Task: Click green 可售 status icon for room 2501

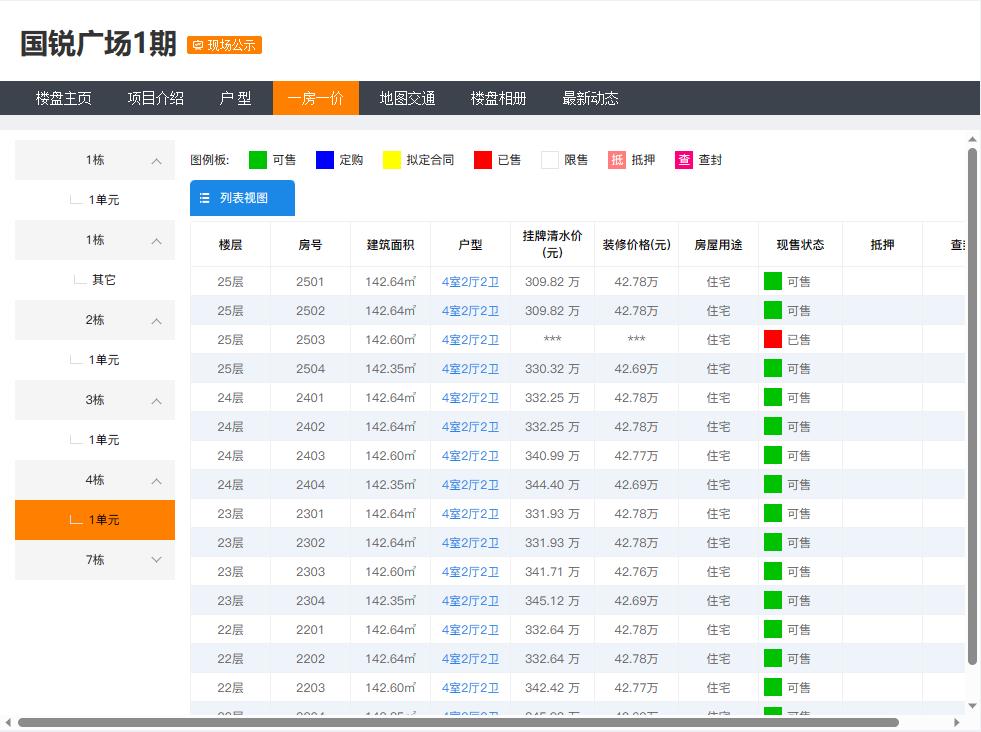Action: [x=773, y=281]
